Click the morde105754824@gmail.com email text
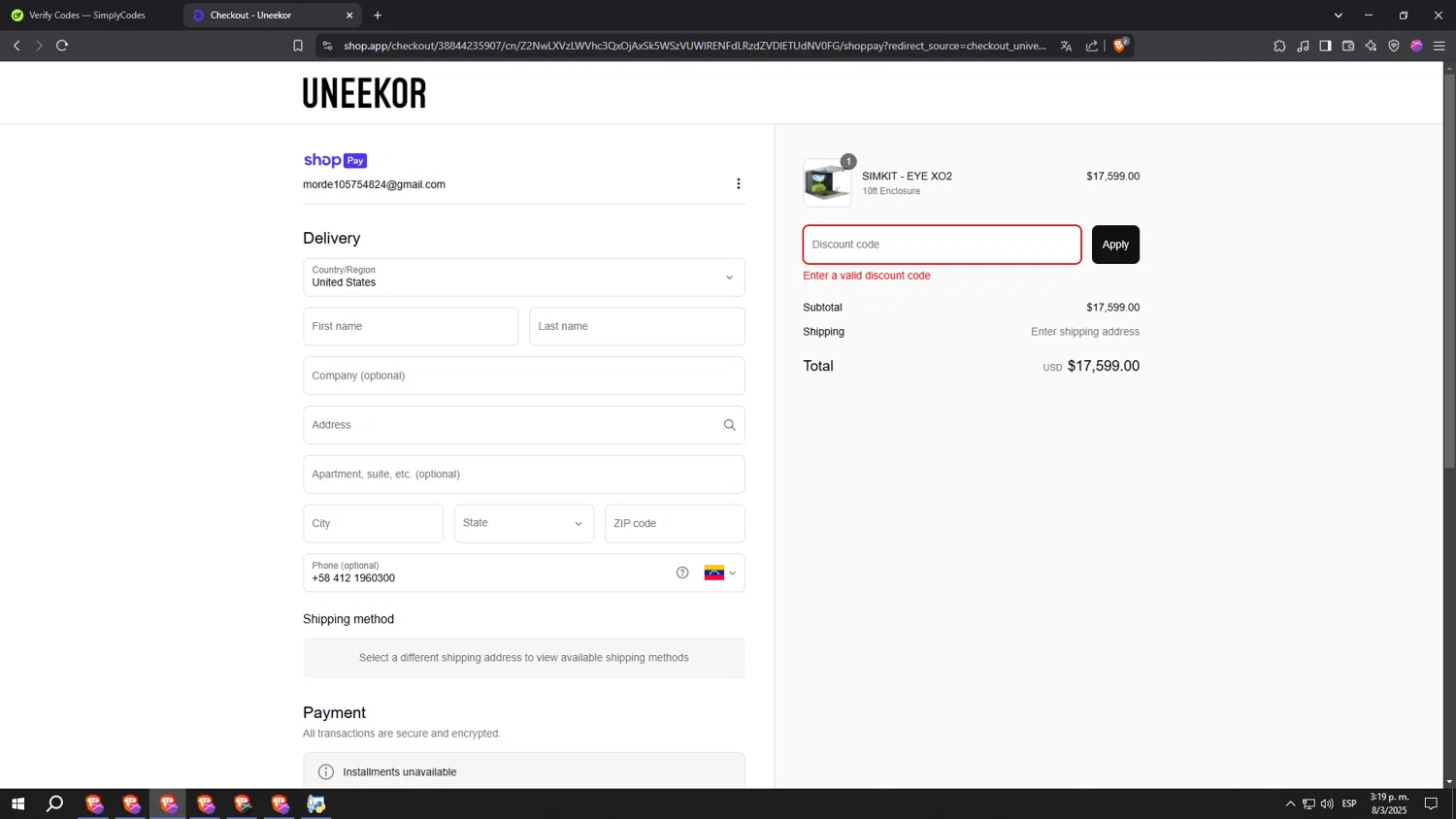The width and height of the screenshot is (1456, 819). (x=374, y=184)
